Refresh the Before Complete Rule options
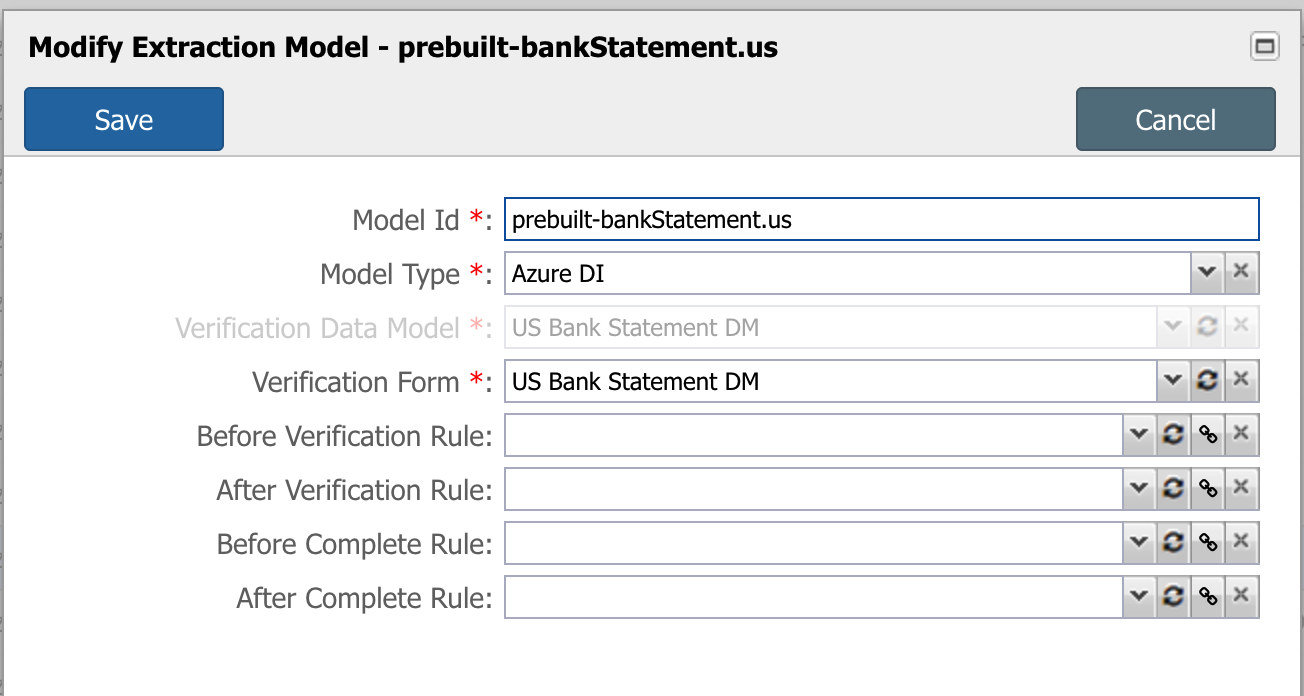The image size is (1304, 696). [1173, 543]
